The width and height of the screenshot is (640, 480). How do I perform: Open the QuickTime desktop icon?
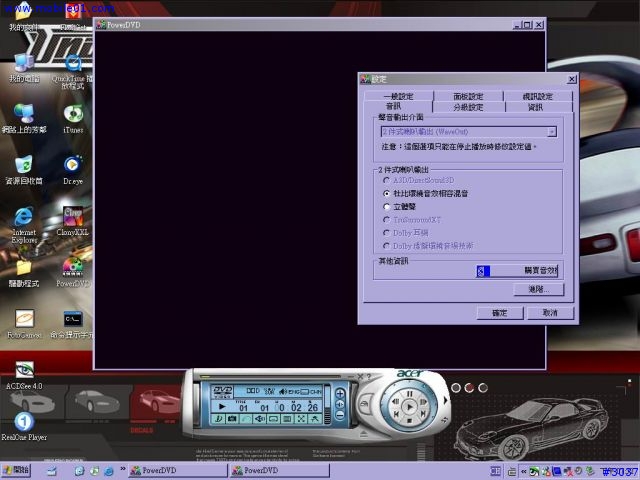point(73,72)
